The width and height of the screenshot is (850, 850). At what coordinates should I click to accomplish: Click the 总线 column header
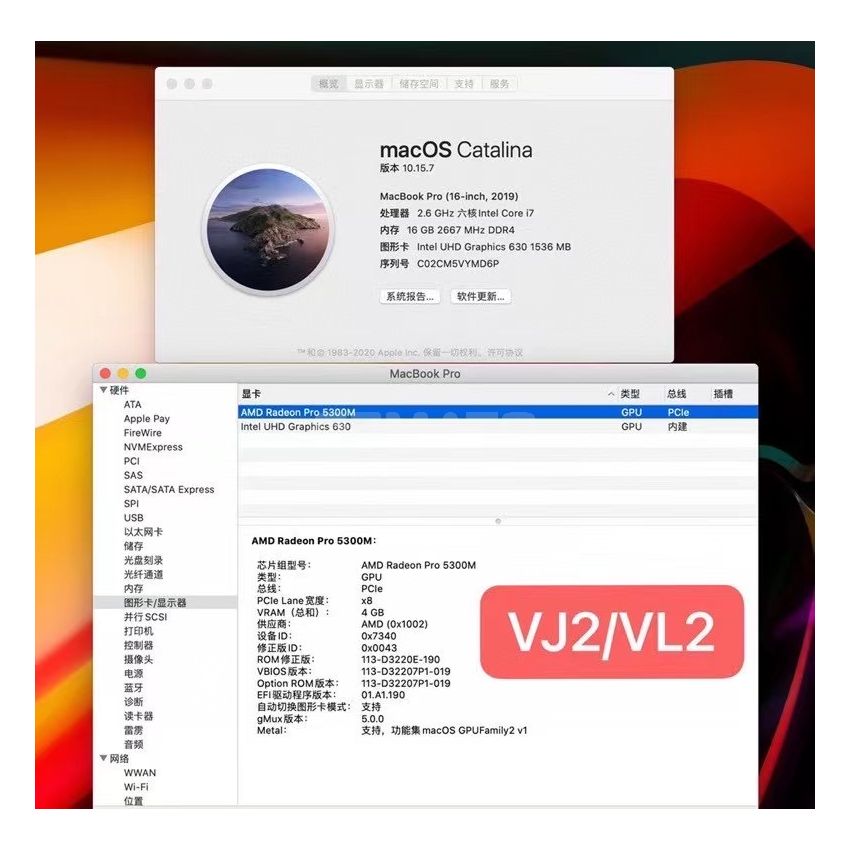(677, 394)
